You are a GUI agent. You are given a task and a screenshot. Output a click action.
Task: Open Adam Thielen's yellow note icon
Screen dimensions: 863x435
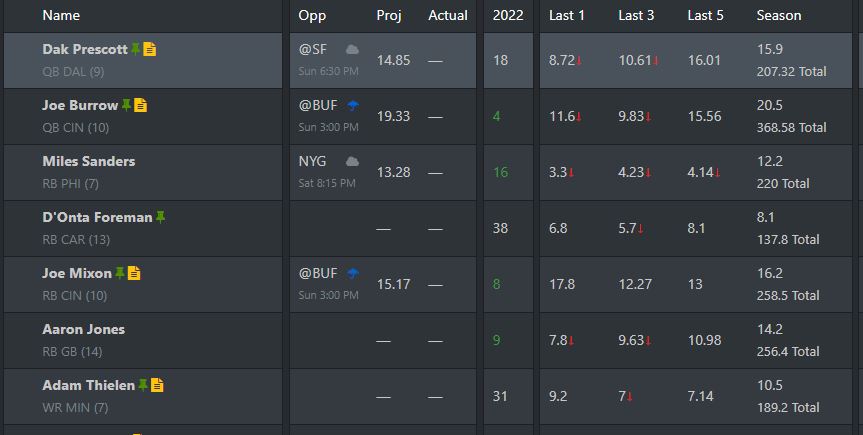click(x=157, y=385)
